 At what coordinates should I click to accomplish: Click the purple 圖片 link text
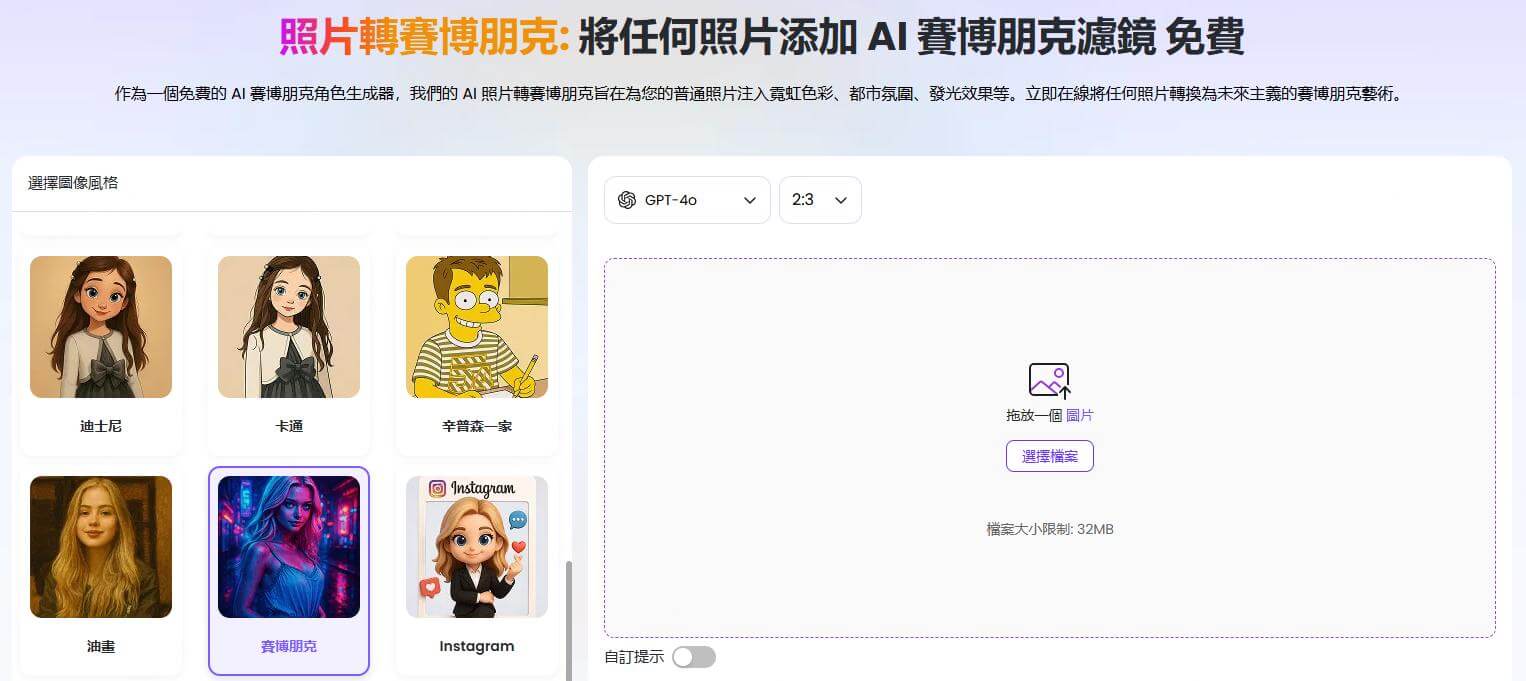click(1079, 415)
